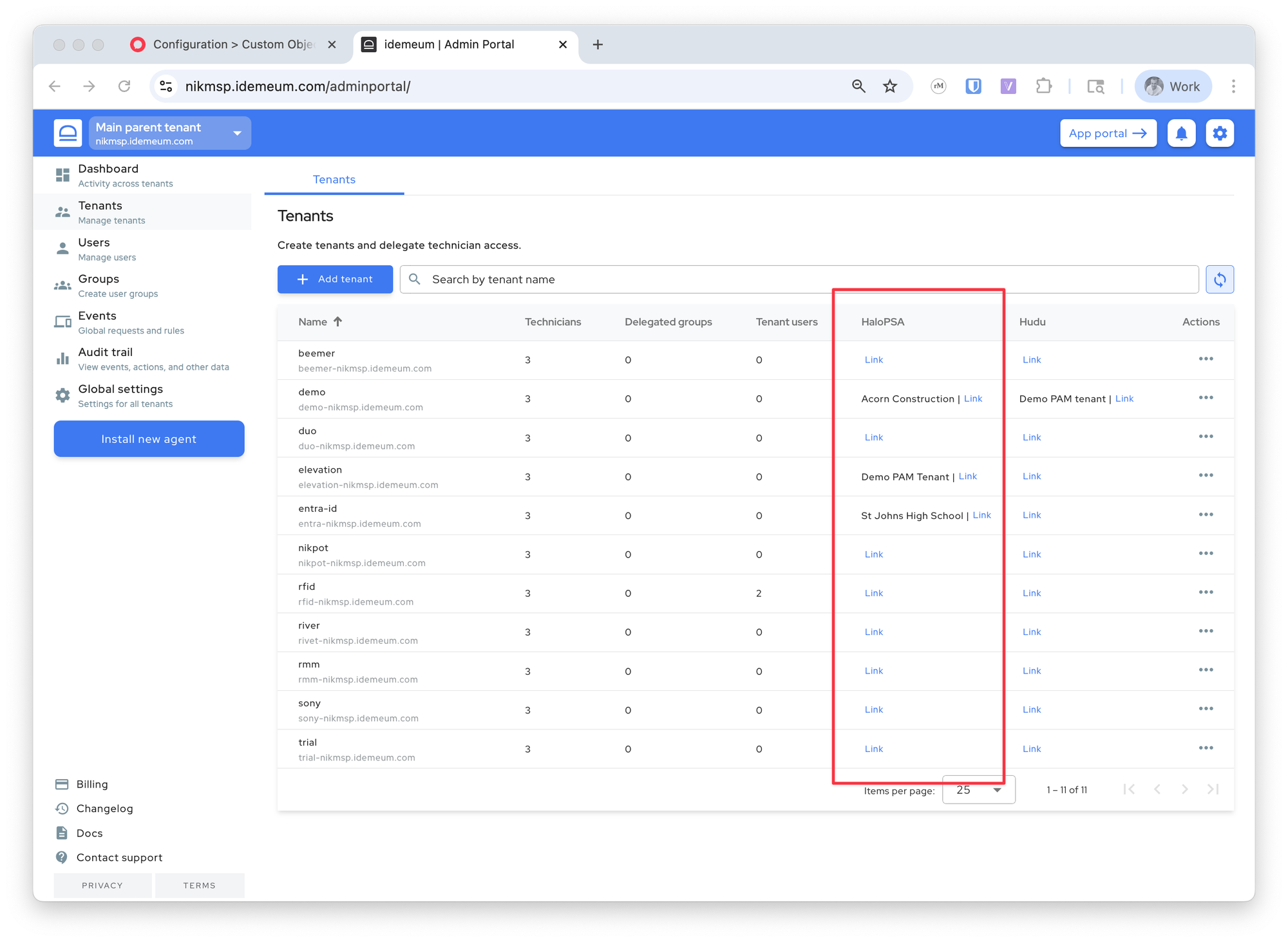The image size is (1288, 942).
Task: Select Tenants in sidebar
Action: [143, 212]
